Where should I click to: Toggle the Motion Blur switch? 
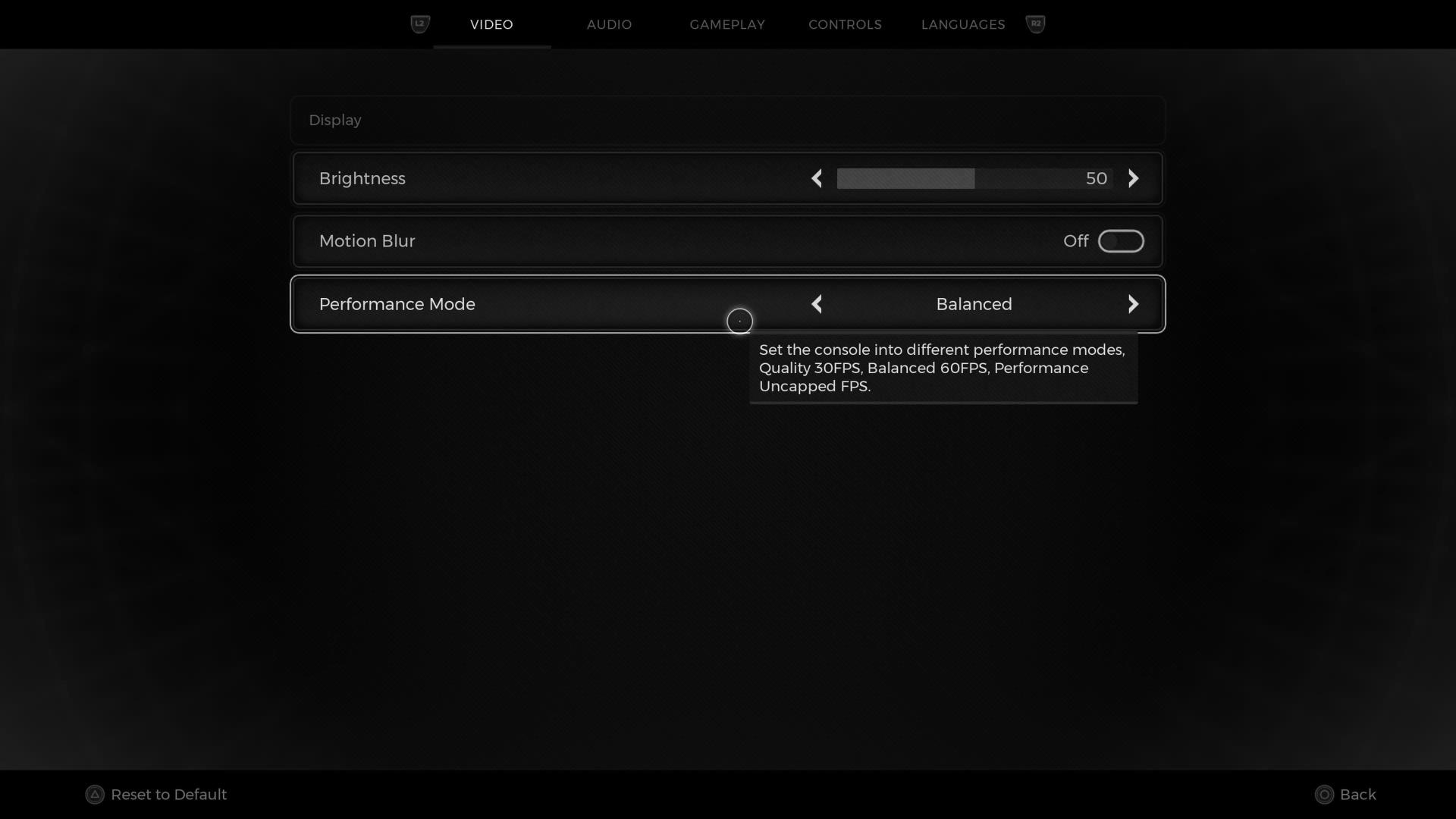(1121, 241)
